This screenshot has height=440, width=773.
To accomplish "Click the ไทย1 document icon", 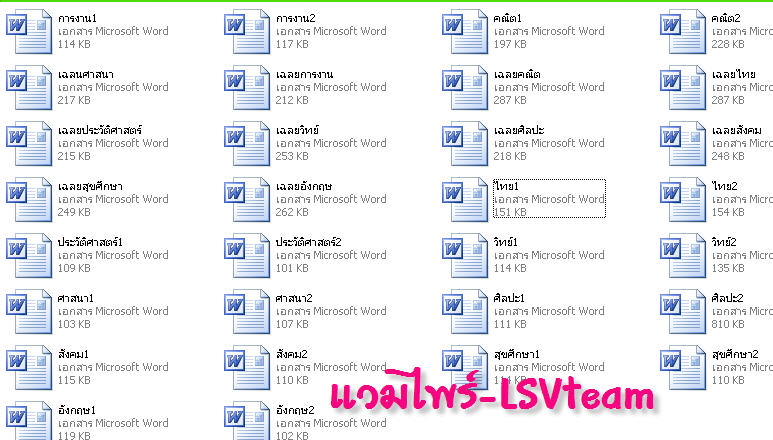I will coord(464,200).
